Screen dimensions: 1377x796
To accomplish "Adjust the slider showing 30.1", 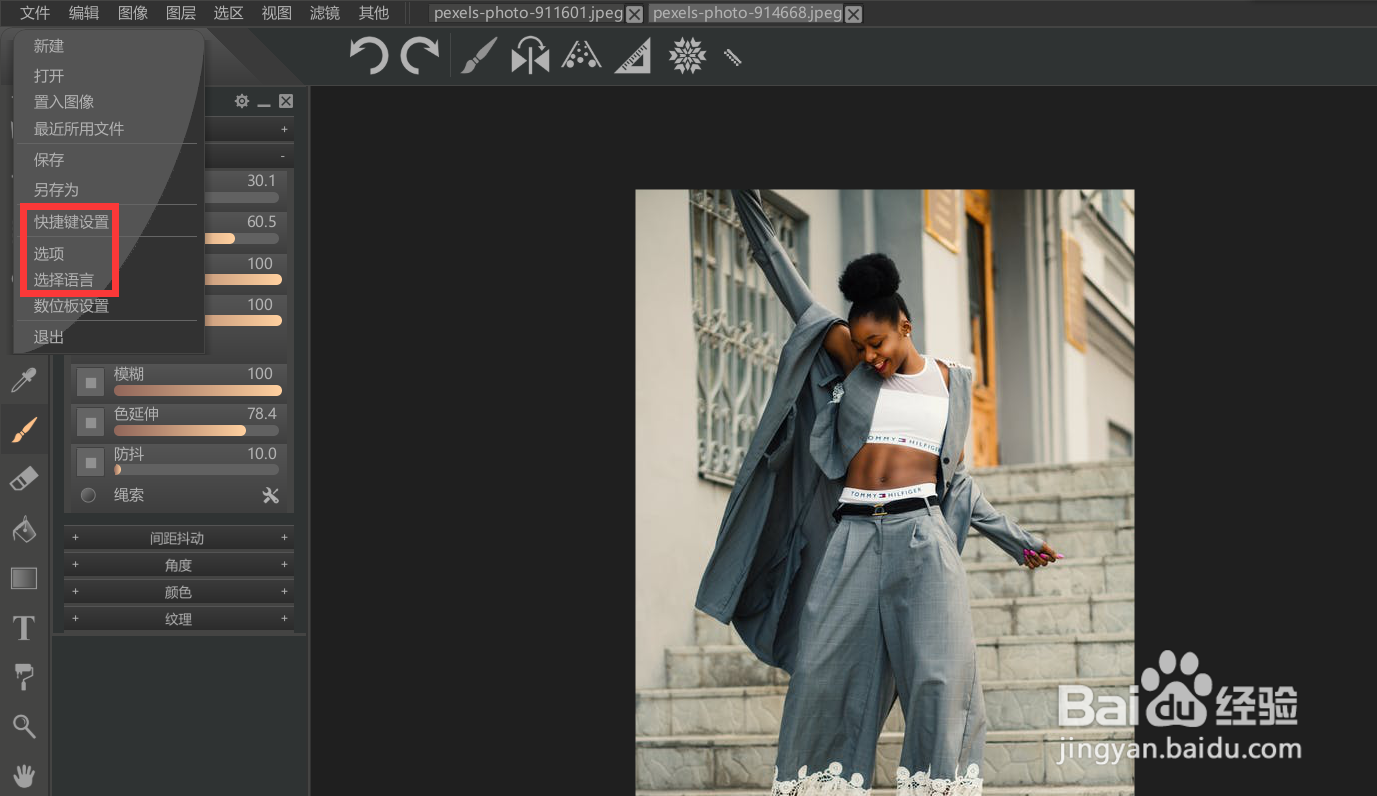I will (x=242, y=198).
